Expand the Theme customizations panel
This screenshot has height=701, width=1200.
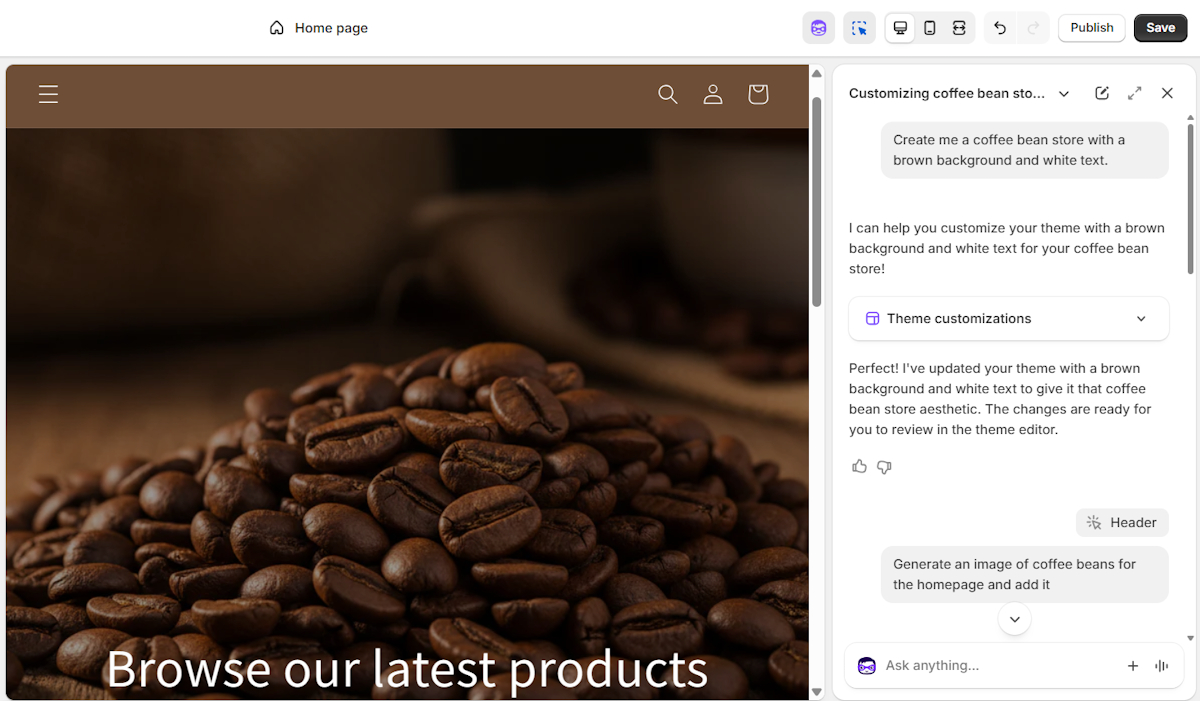1140,318
